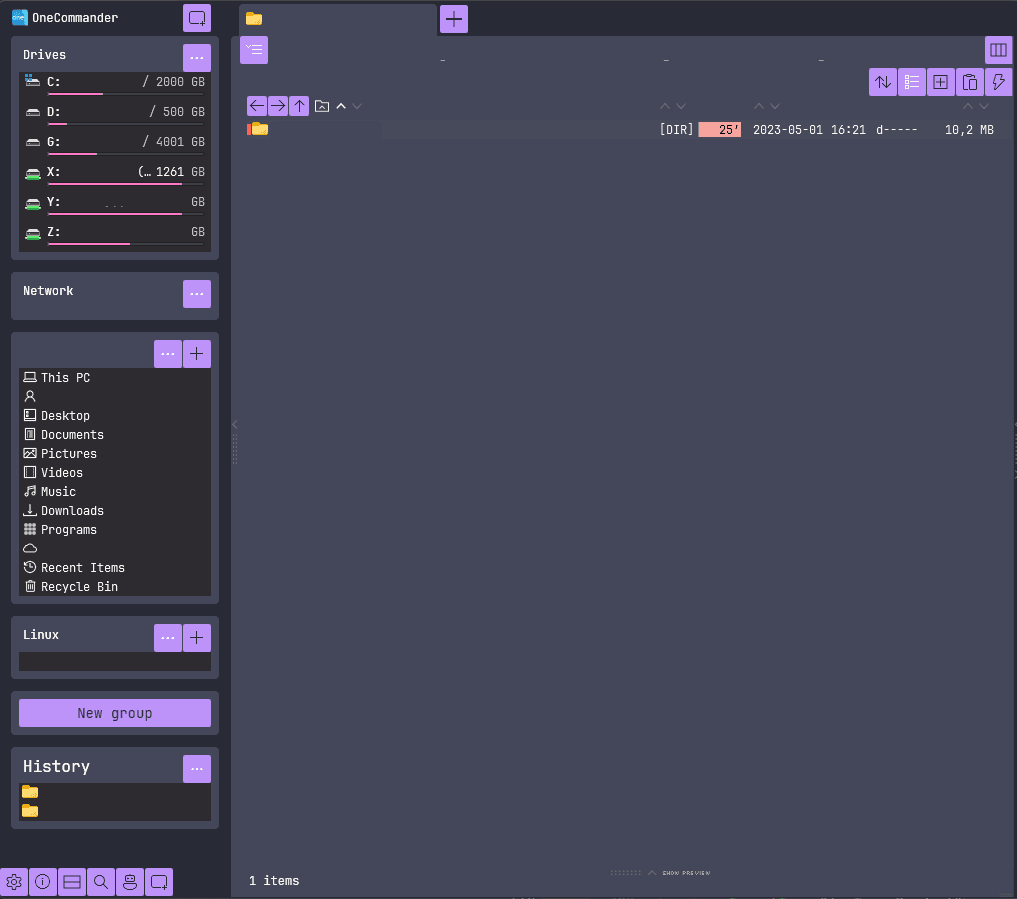Open the Drives panel options menu
Screen dimensions: 1017x899
(x=197, y=57)
